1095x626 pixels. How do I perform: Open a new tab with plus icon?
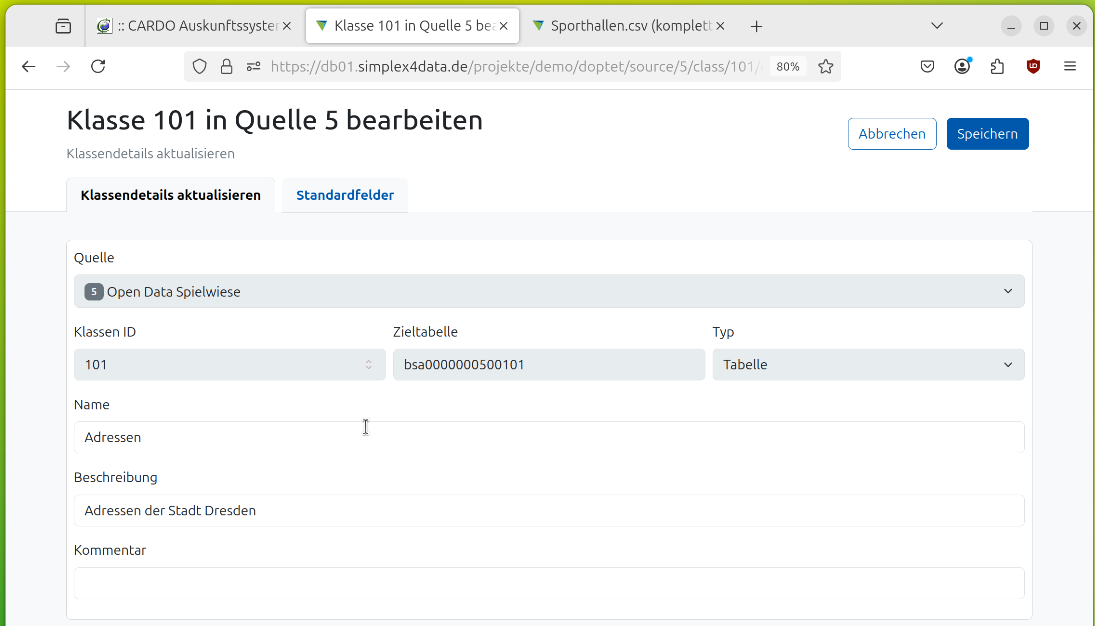coord(756,26)
